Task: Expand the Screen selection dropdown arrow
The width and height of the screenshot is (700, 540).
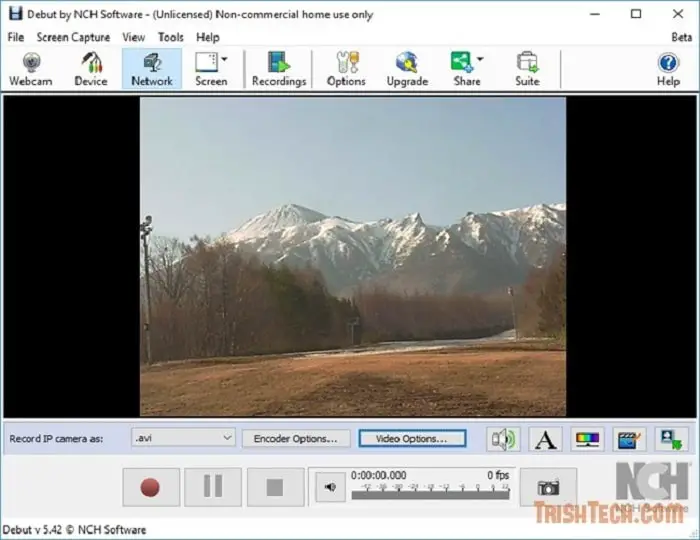Action: point(225,59)
